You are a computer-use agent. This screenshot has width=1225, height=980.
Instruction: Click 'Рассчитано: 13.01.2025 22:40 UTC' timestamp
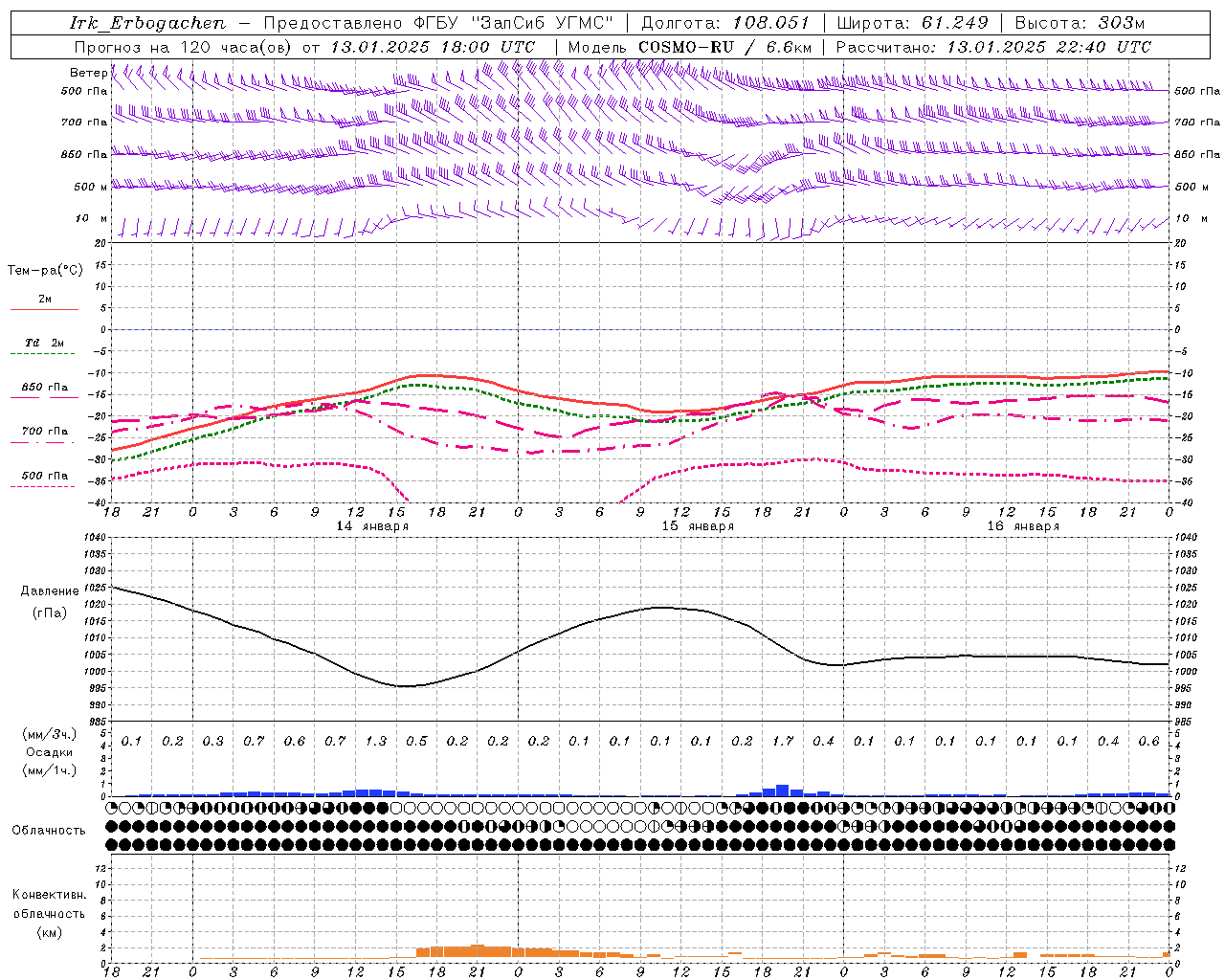[x=993, y=47]
